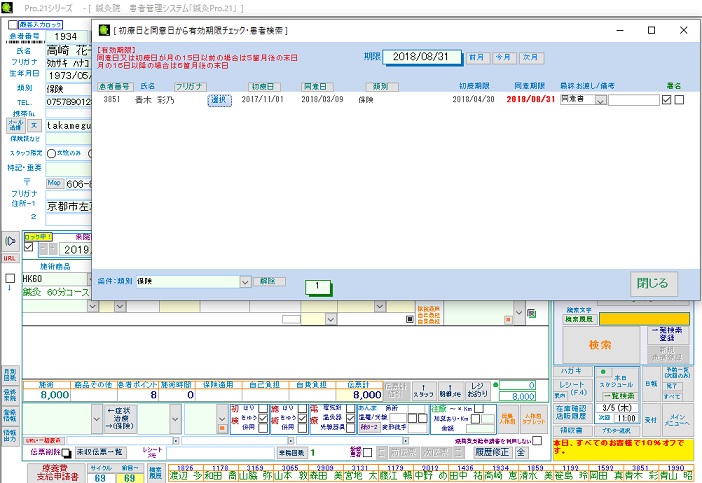Click the orange square in the remarks area
The height and width of the screenshot is (483, 702).
point(508,320)
